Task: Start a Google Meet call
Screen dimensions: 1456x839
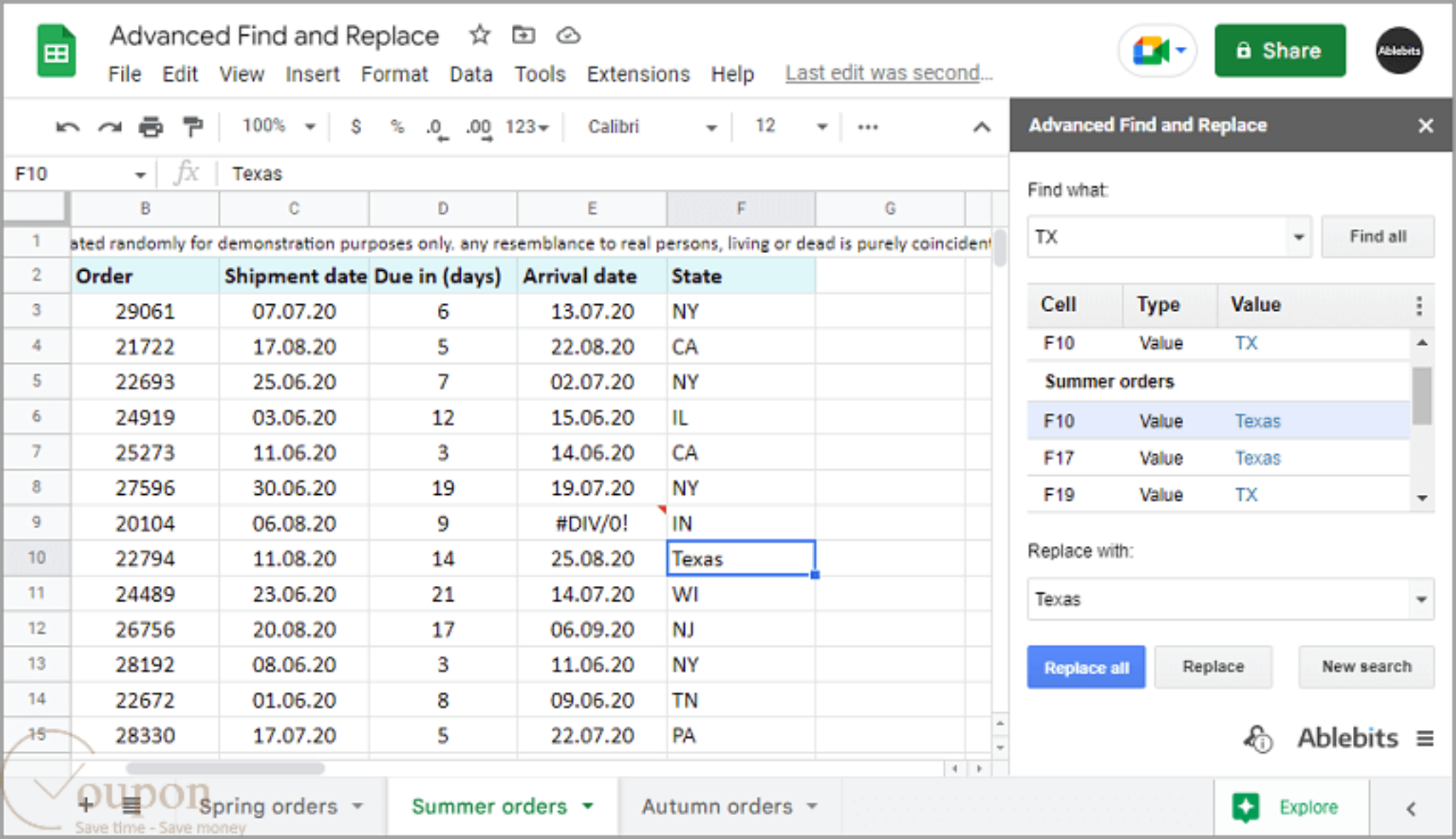Action: [1158, 50]
